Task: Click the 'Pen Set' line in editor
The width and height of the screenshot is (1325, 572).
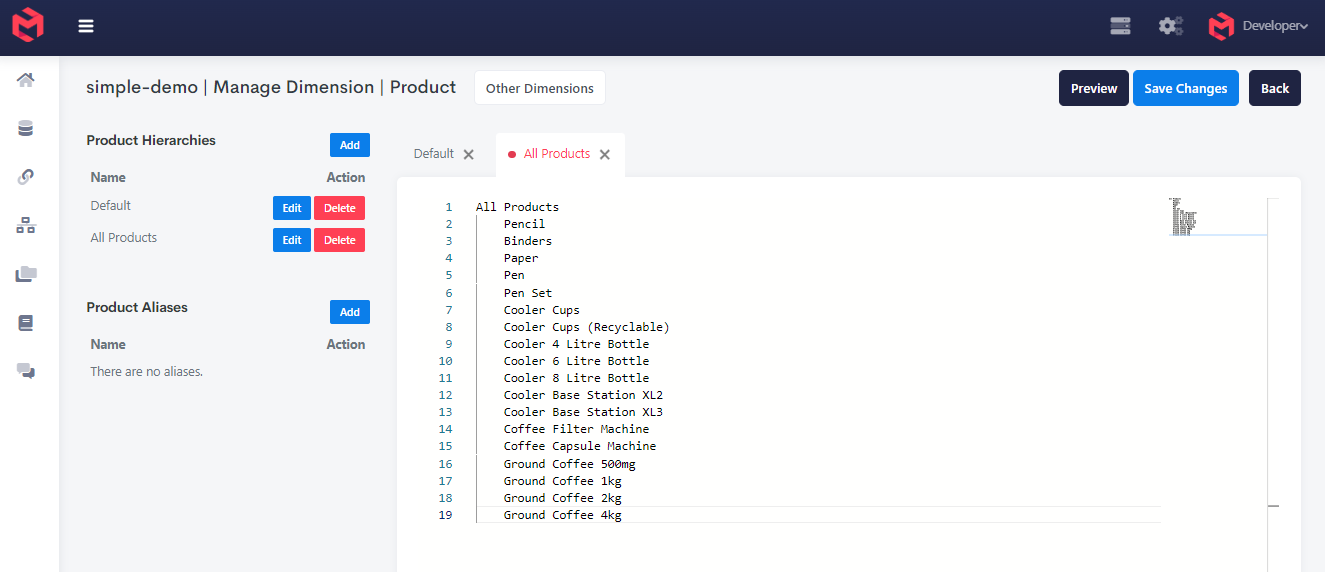Action: click(528, 293)
